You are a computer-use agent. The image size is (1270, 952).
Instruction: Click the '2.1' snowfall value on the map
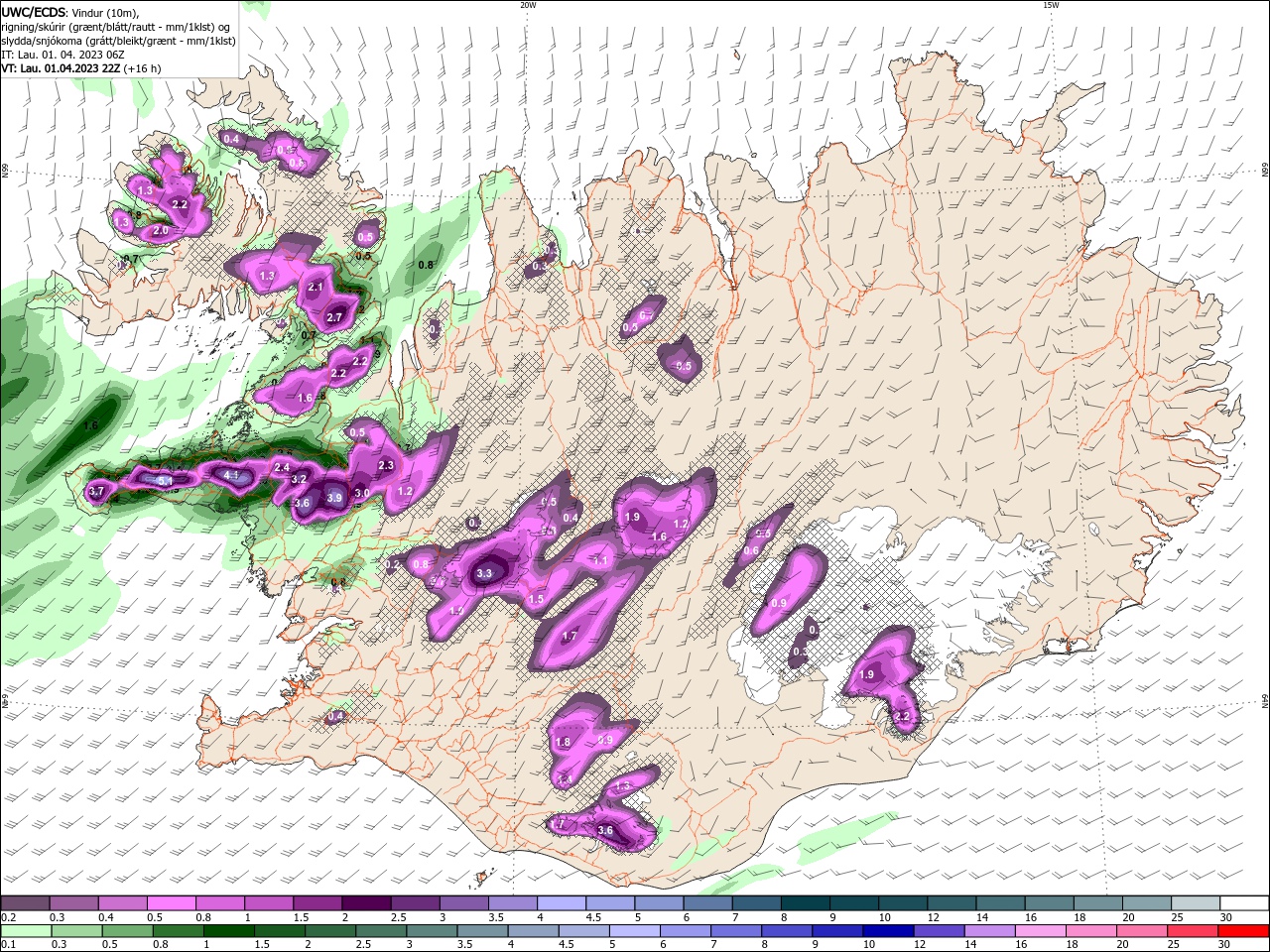(317, 287)
